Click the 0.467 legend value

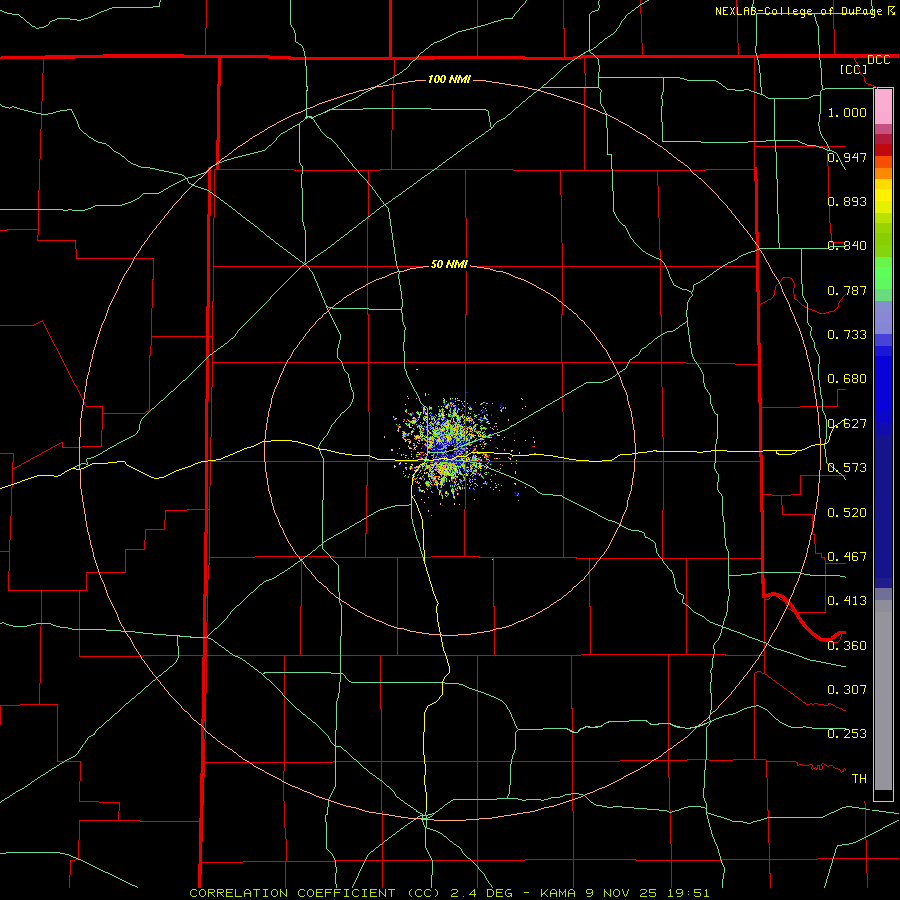[847, 556]
